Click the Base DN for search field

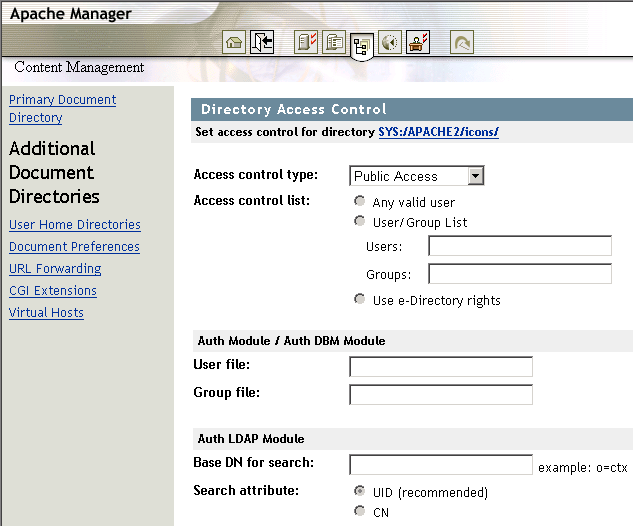[x=441, y=465]
